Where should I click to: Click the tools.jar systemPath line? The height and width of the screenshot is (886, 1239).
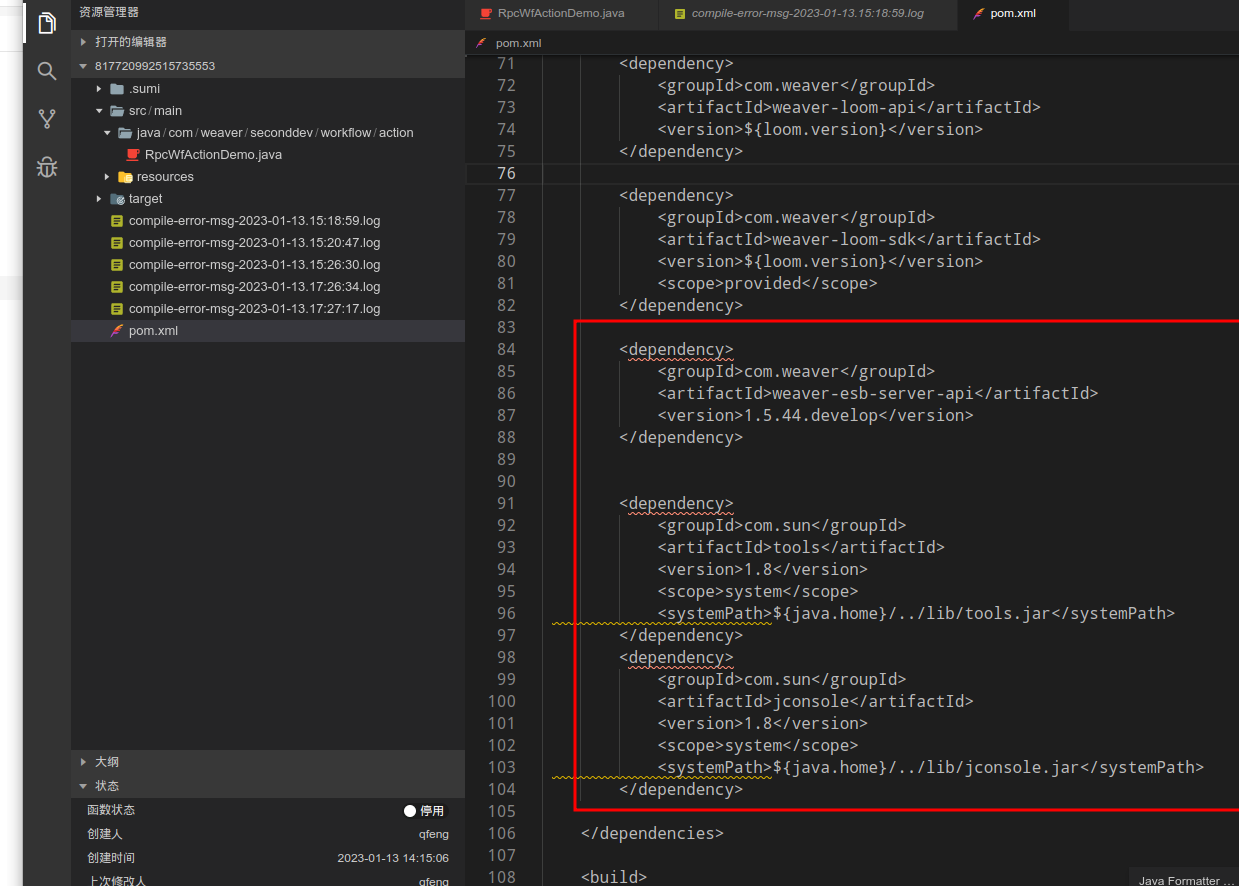(x=916, y=613)
